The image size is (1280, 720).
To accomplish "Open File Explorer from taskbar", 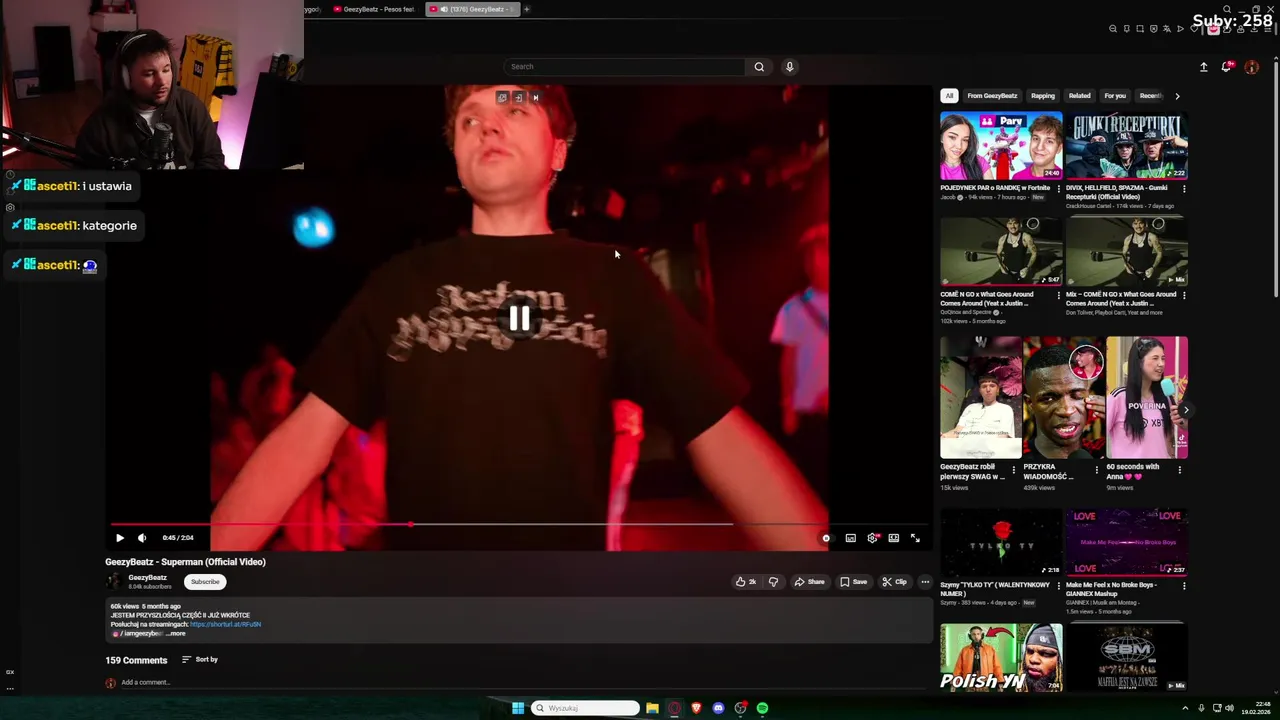I will tap(652, 708).
